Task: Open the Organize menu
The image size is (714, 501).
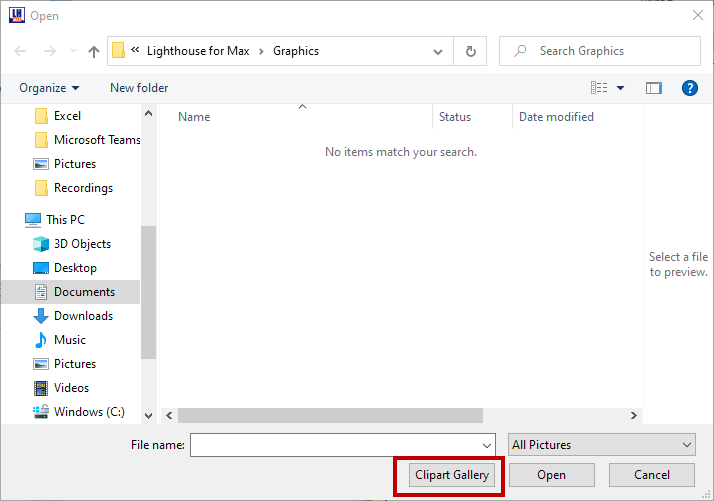Action: (49, 88)
